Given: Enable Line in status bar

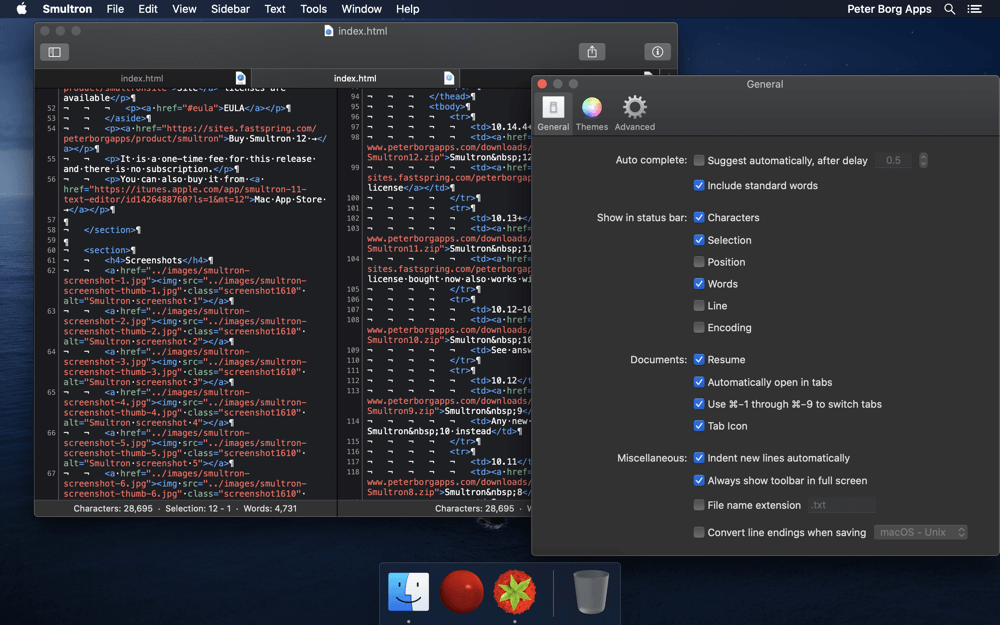Looking at the screenshot, I should point(699,305).
